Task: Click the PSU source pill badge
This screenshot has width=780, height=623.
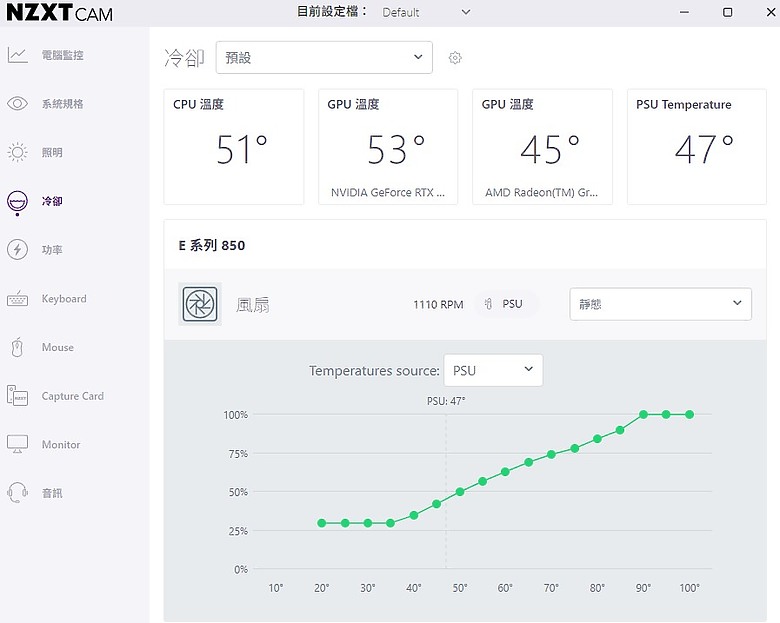Action: point(506,304)
